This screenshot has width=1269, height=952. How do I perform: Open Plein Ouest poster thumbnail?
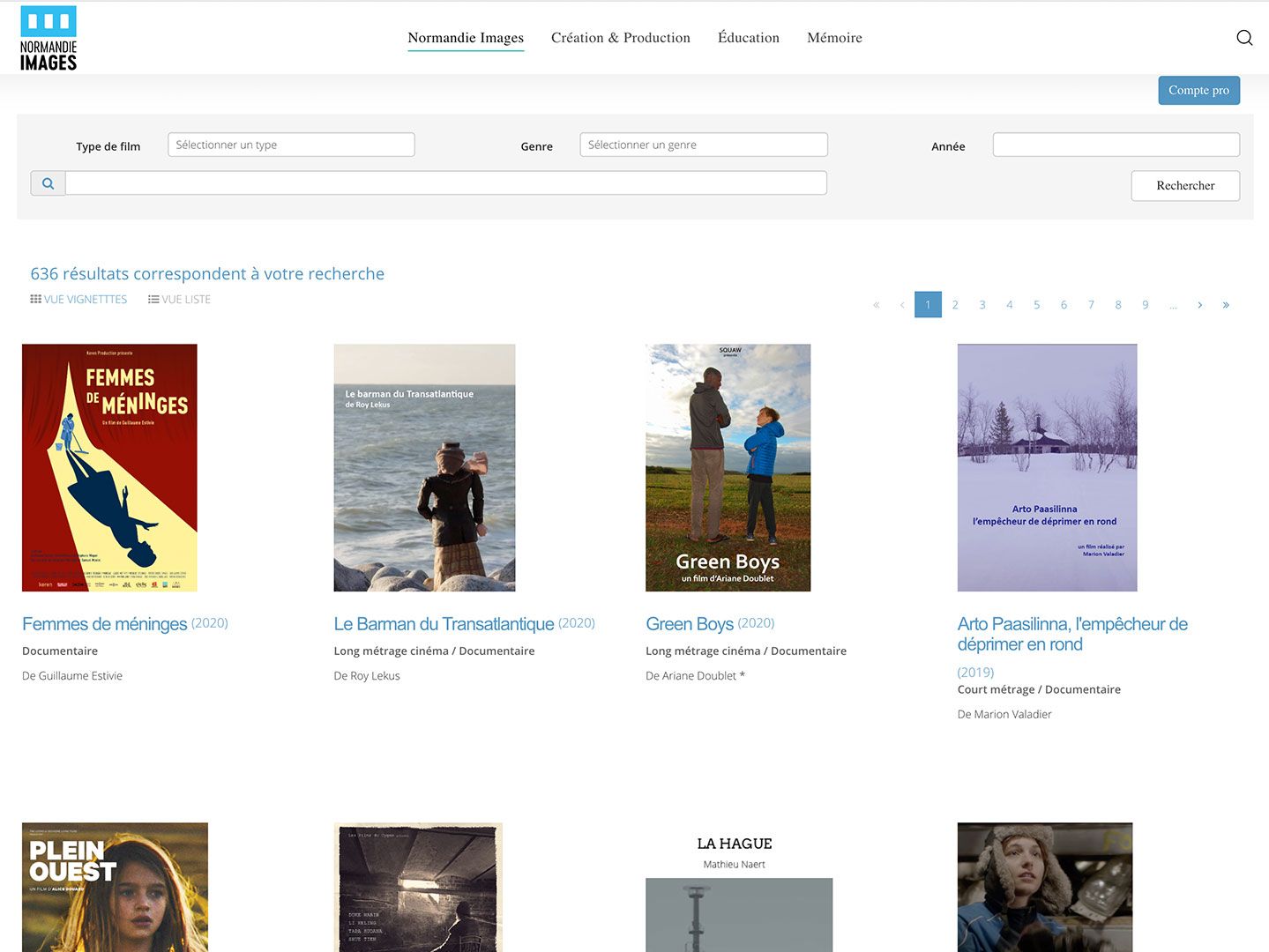pyautogui.click(x=115, y=888)
